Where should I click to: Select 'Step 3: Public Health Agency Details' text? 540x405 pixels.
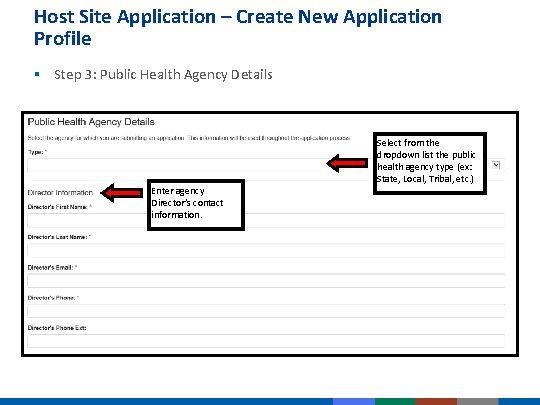click(163, 75)
